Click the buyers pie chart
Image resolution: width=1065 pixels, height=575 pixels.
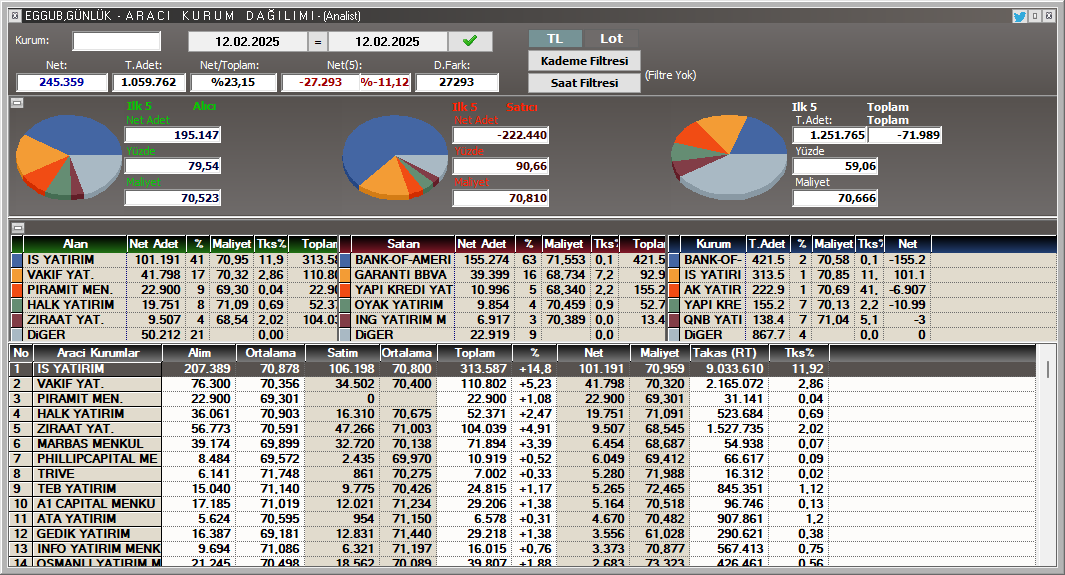click(x=69, y=156)
